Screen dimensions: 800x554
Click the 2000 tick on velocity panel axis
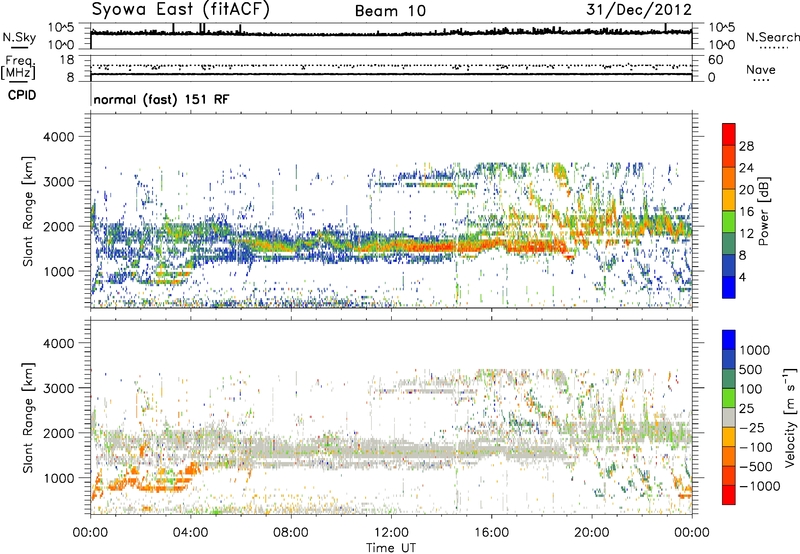click(x=58, y=433)
